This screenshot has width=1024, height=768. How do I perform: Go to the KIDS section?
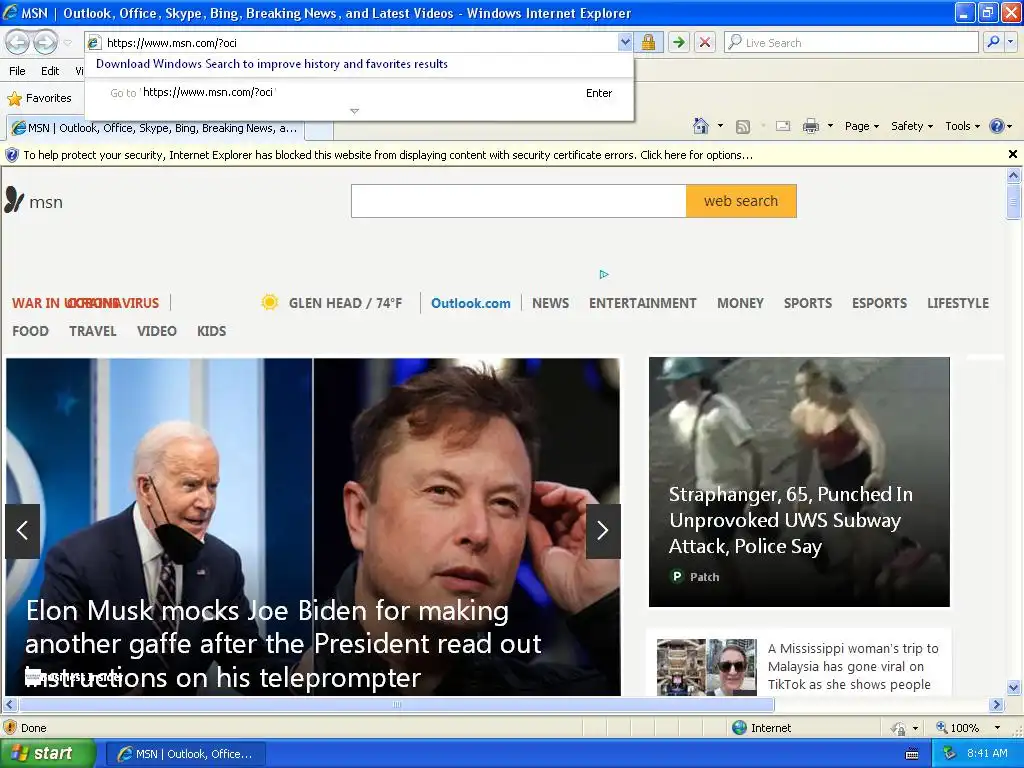click(x=212, y=331)
